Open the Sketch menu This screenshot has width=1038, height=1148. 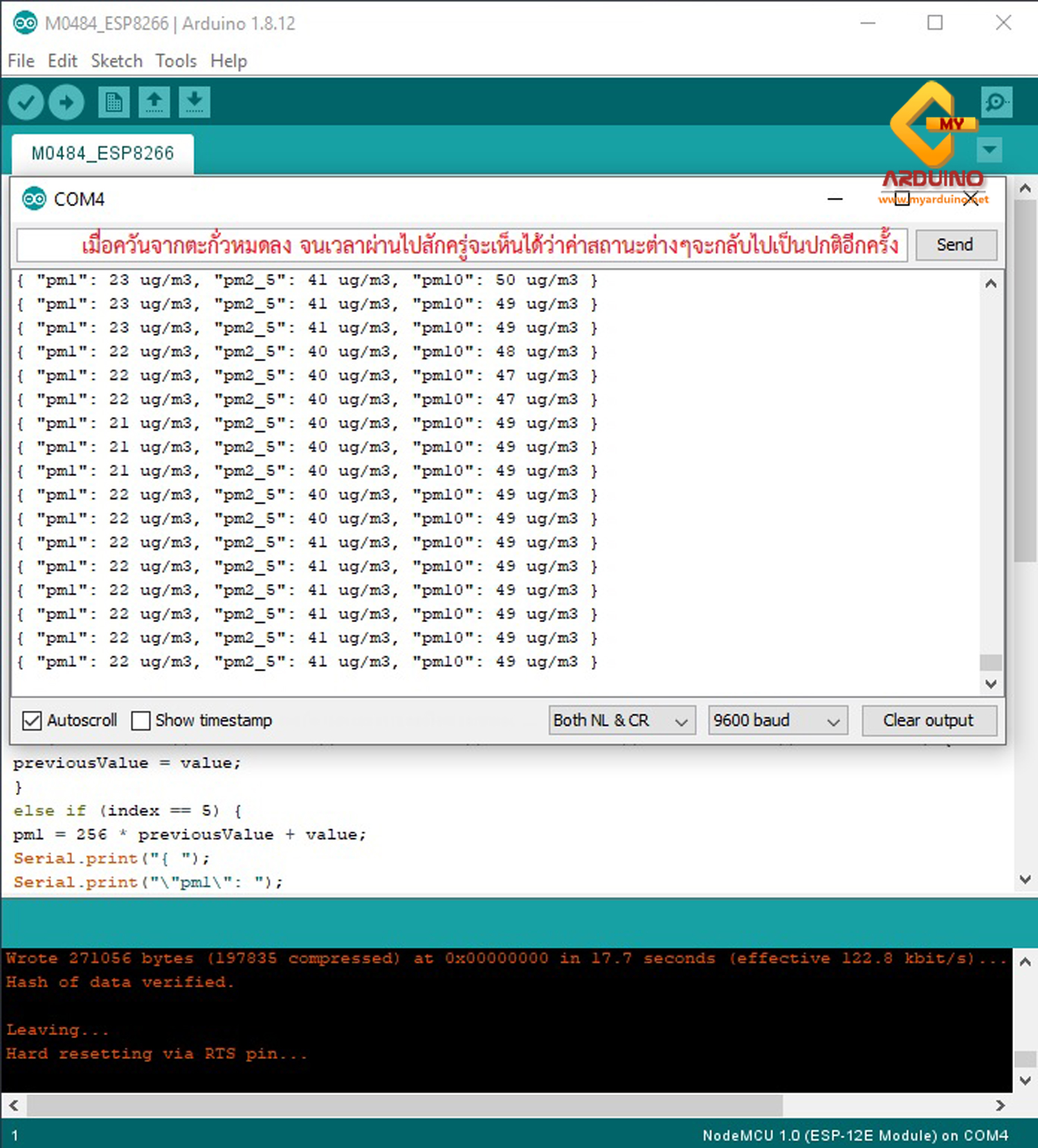click(x=116, y=61)
